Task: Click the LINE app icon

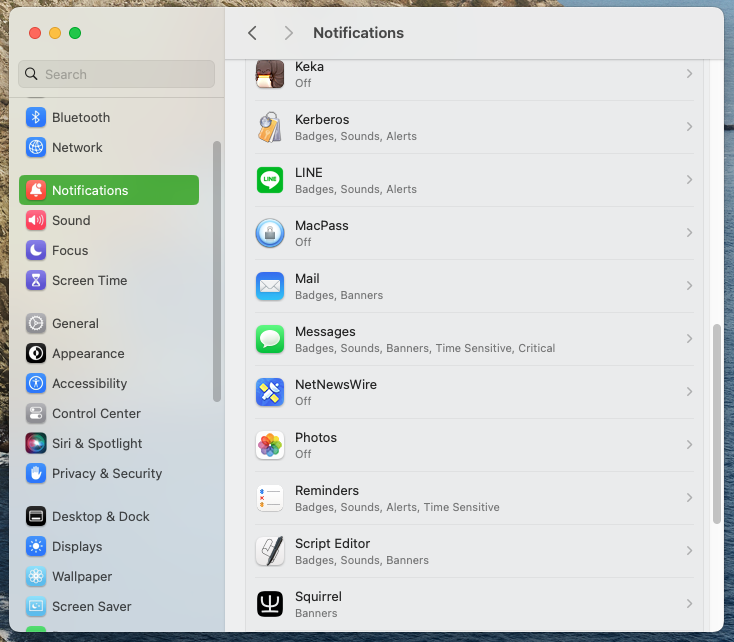Action: (x=270, y=180)
